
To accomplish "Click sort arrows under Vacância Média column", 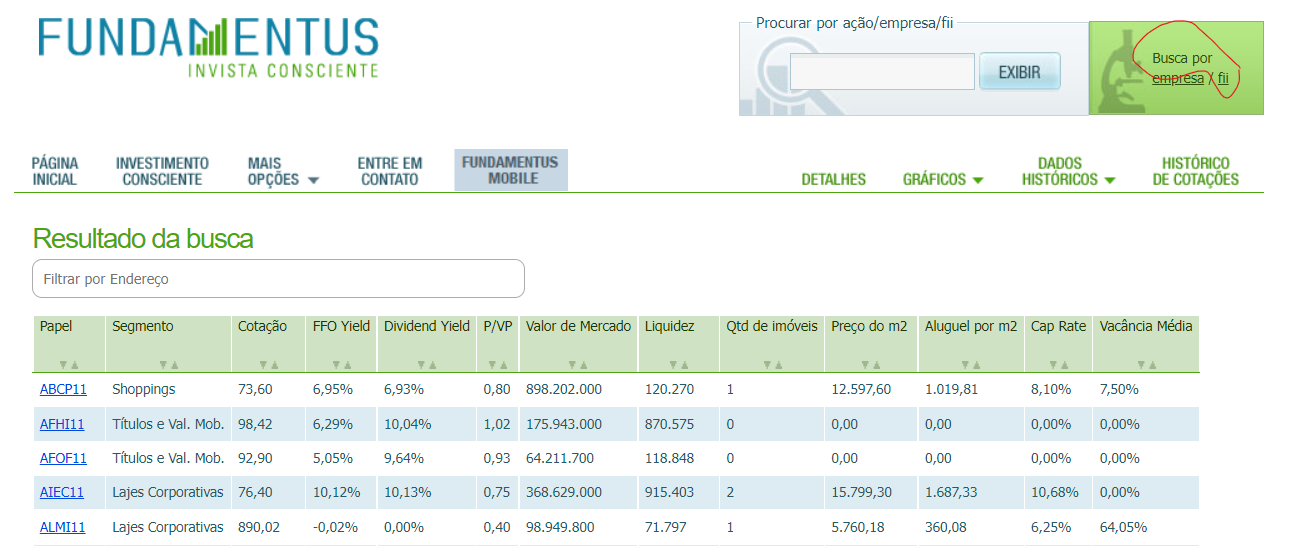I will [1146, 365].
